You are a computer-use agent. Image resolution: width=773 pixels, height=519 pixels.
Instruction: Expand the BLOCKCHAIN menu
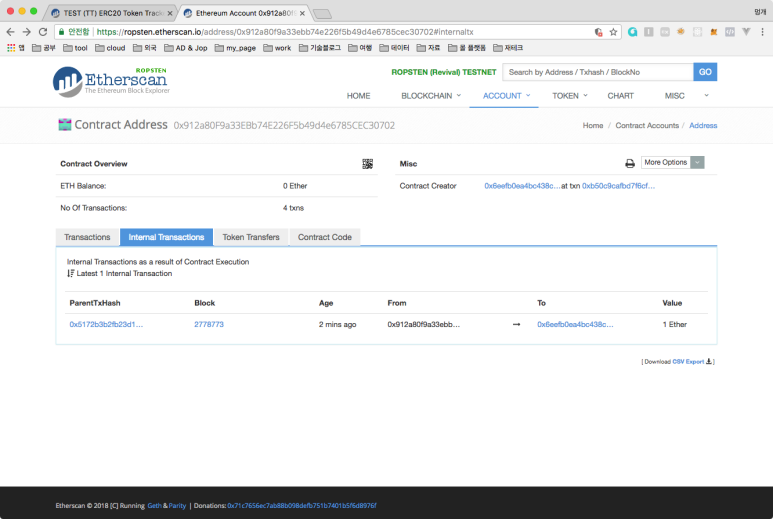[x=431, y=96]
